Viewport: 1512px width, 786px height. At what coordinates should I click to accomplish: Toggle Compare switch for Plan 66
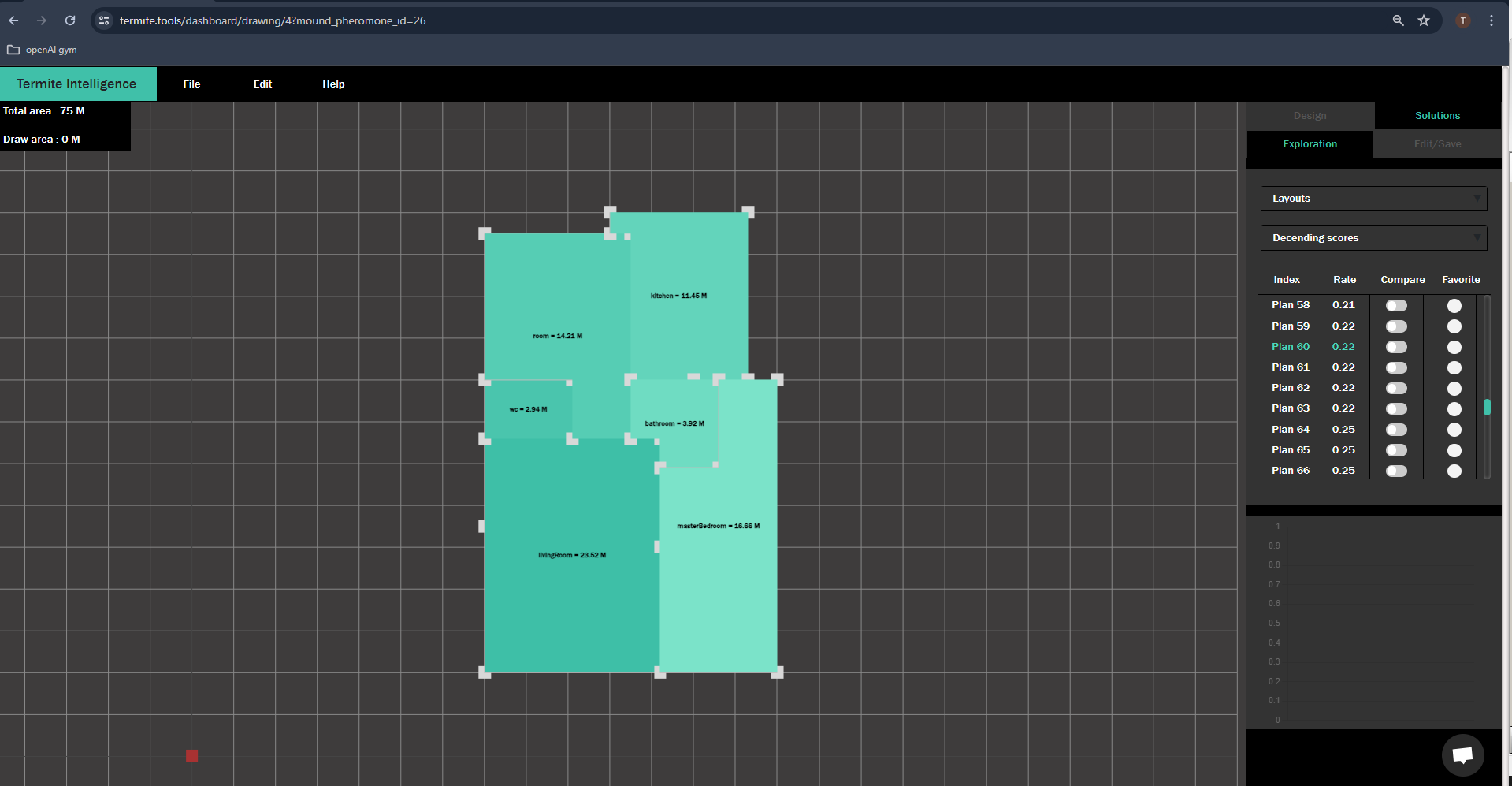[1396, 471]
